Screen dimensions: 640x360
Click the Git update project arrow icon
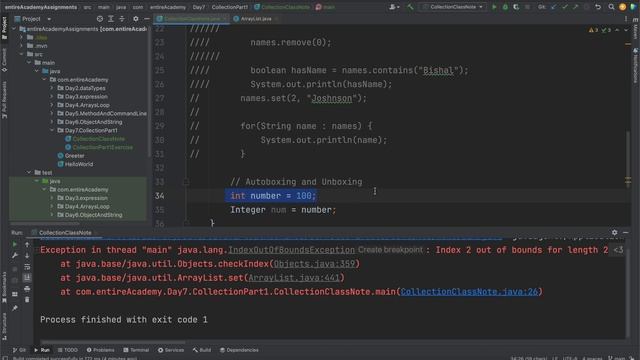point(553,7)
